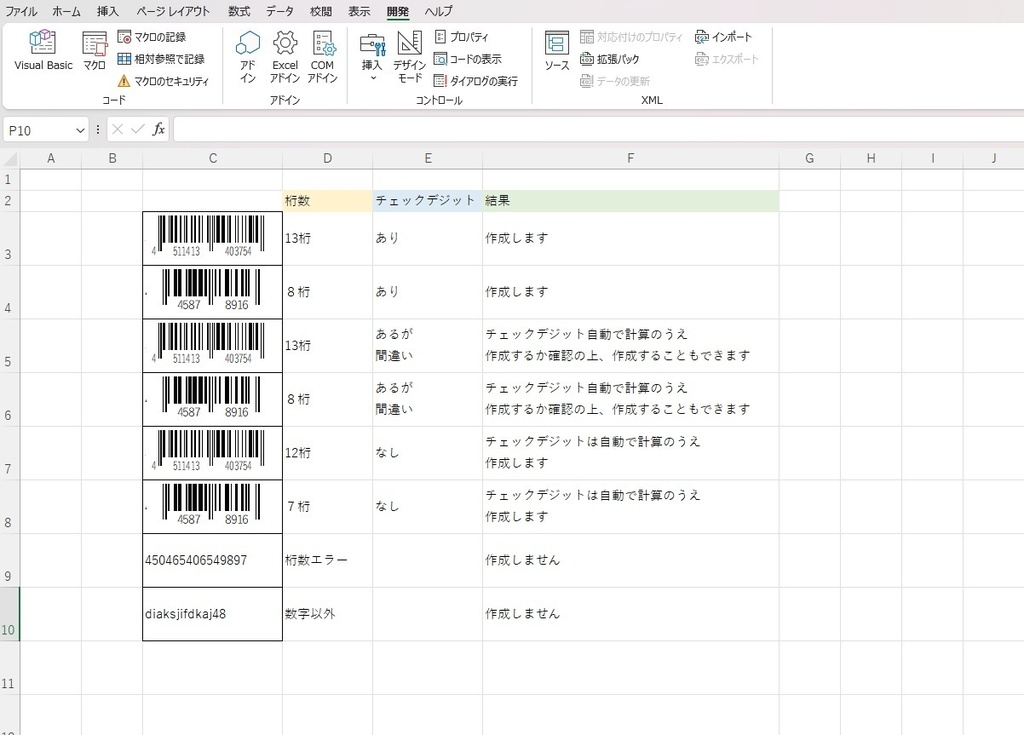Click the 8-digit barcode in row 4
The width and height of the screenshot is (1024, 735).
210,290
